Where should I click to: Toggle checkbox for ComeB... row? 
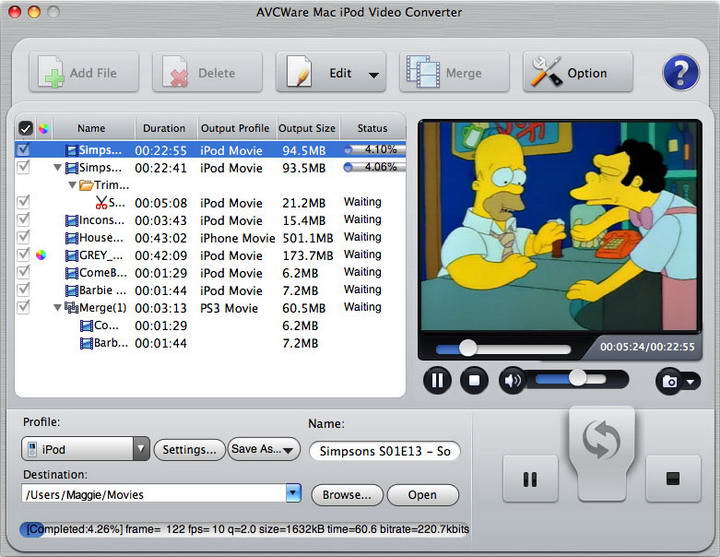pos(23,271)
